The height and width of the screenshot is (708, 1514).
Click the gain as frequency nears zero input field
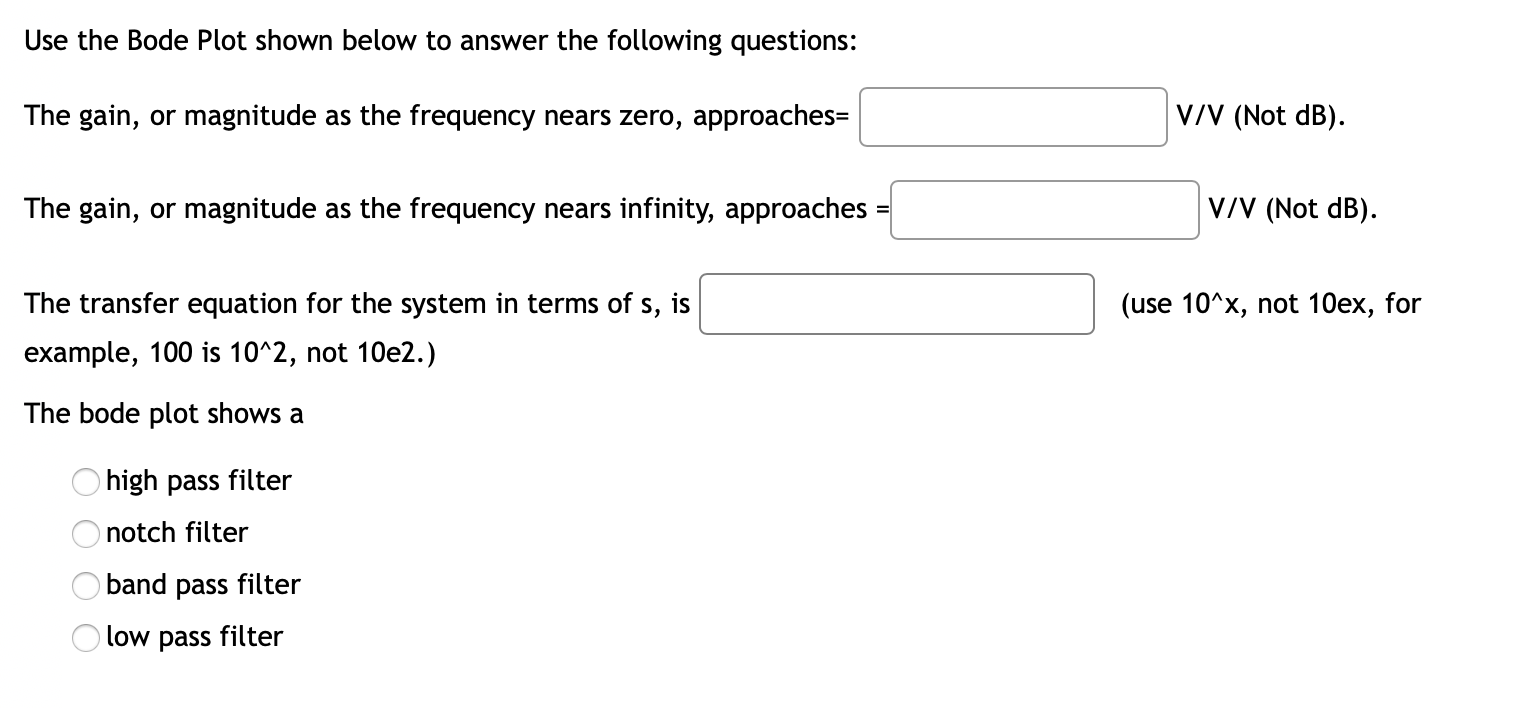(1012, 116)
